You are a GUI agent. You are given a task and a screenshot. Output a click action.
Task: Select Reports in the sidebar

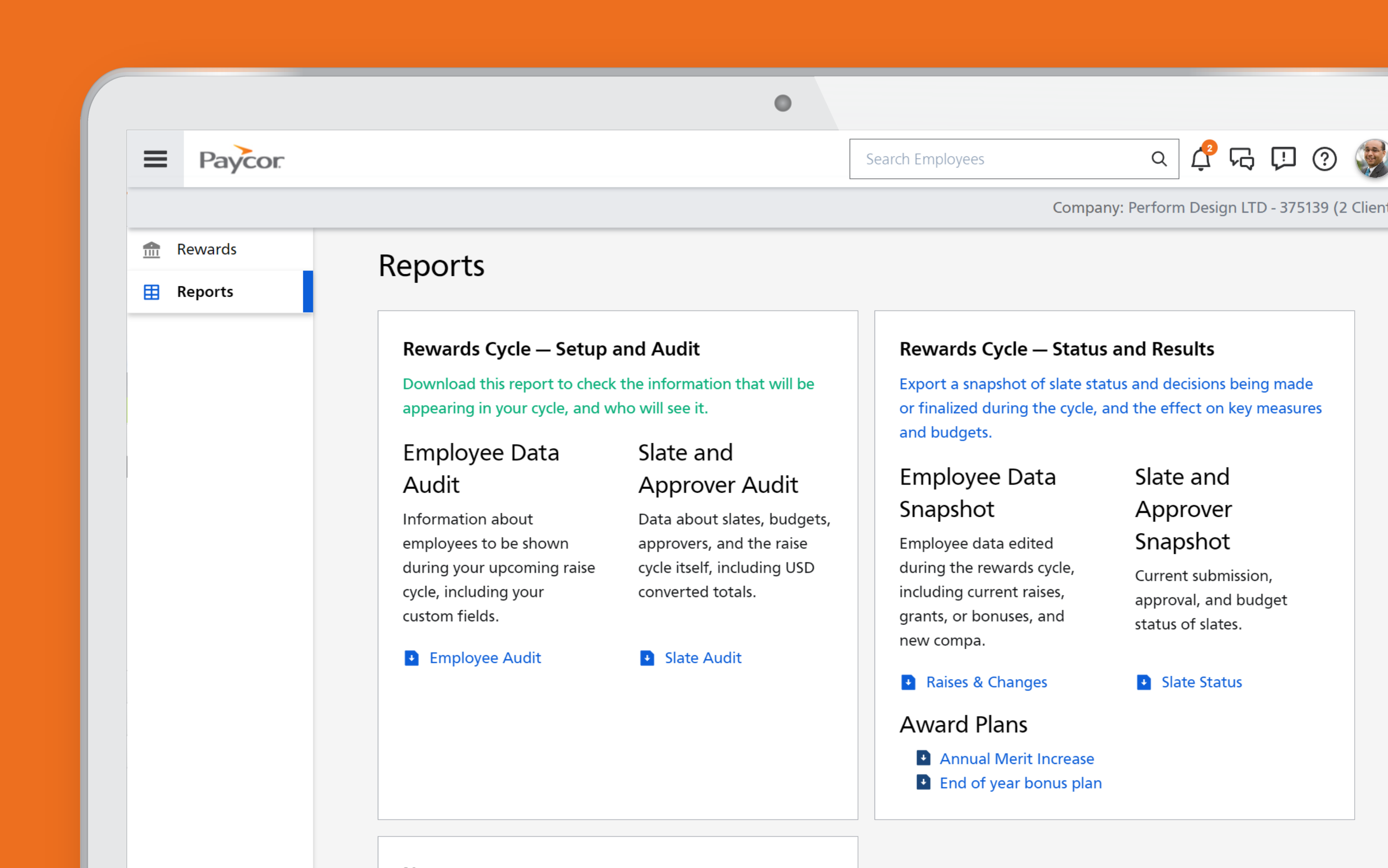(x=220, y=292)
